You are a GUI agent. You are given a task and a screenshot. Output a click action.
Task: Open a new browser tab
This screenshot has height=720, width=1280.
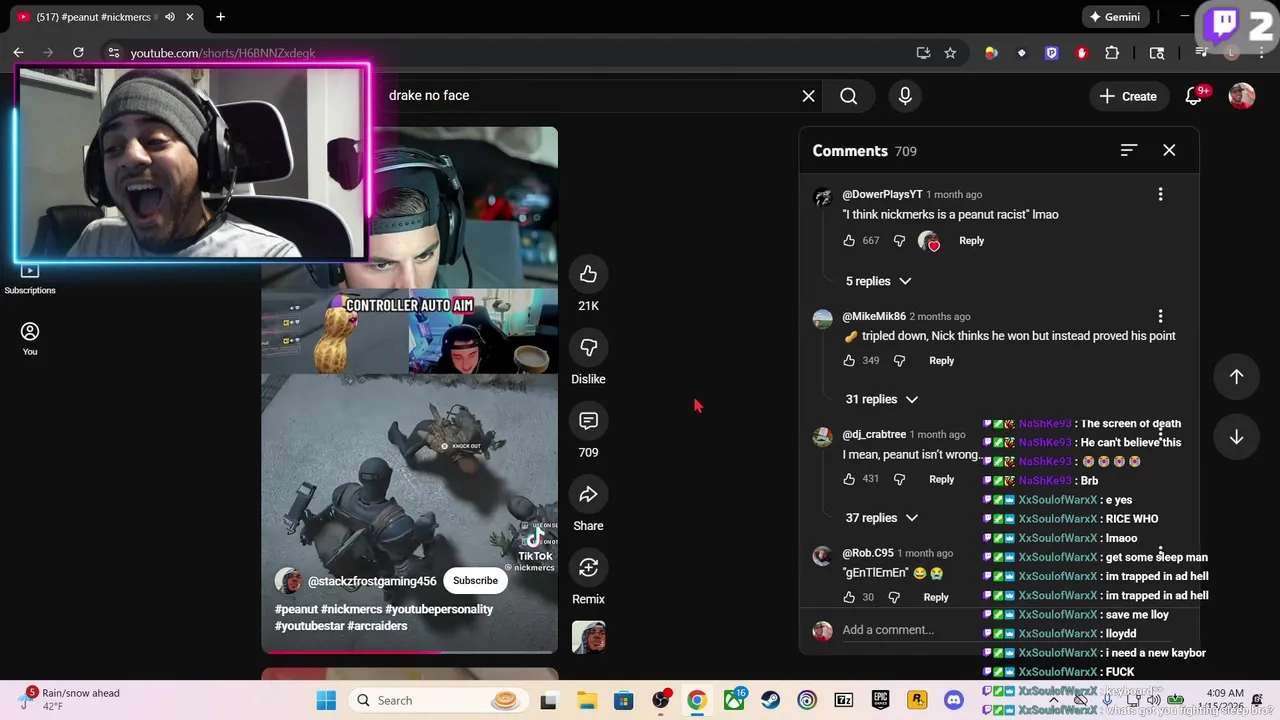click(220, 17)
